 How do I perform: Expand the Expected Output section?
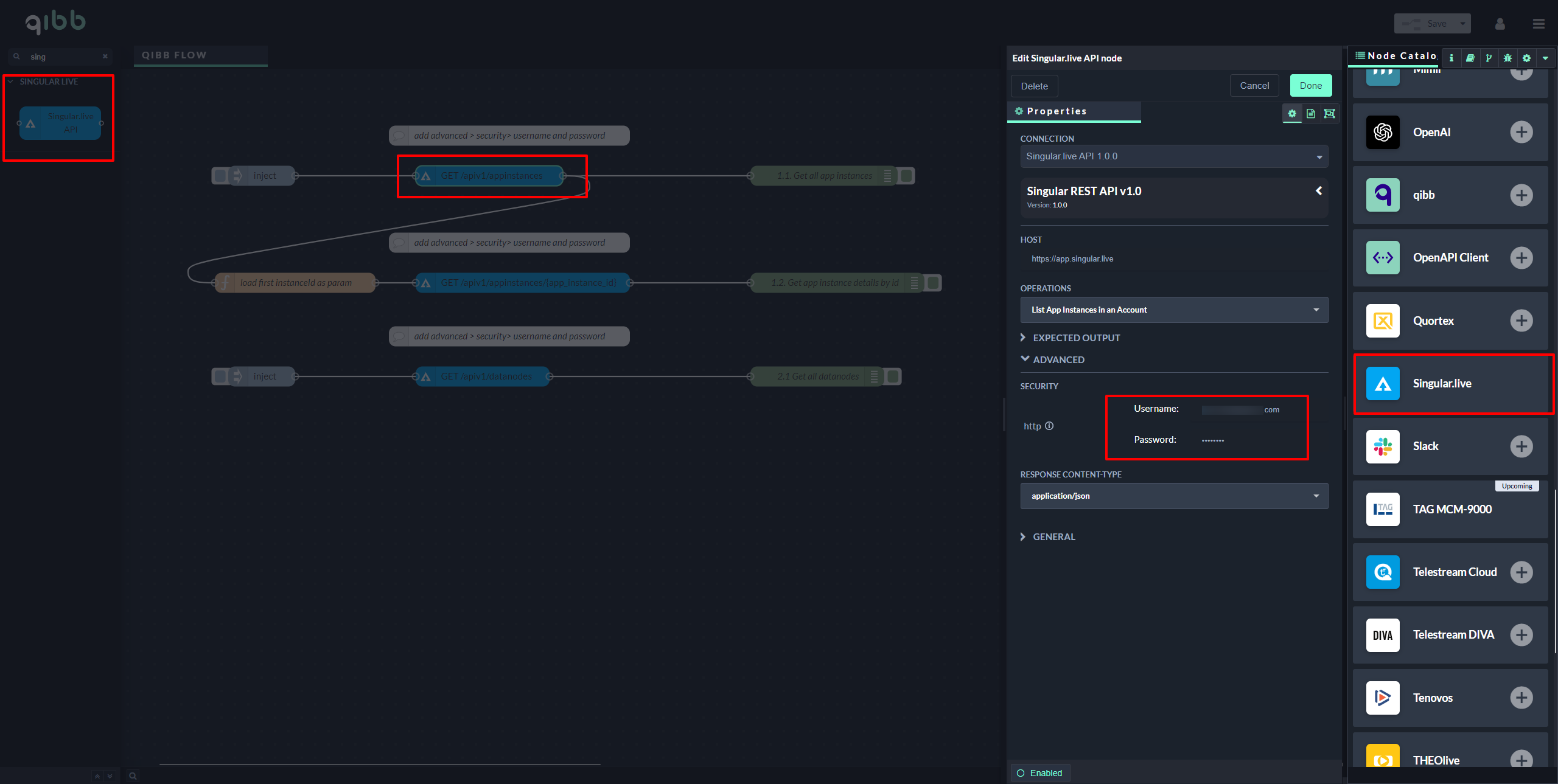tap(1075, 338)
